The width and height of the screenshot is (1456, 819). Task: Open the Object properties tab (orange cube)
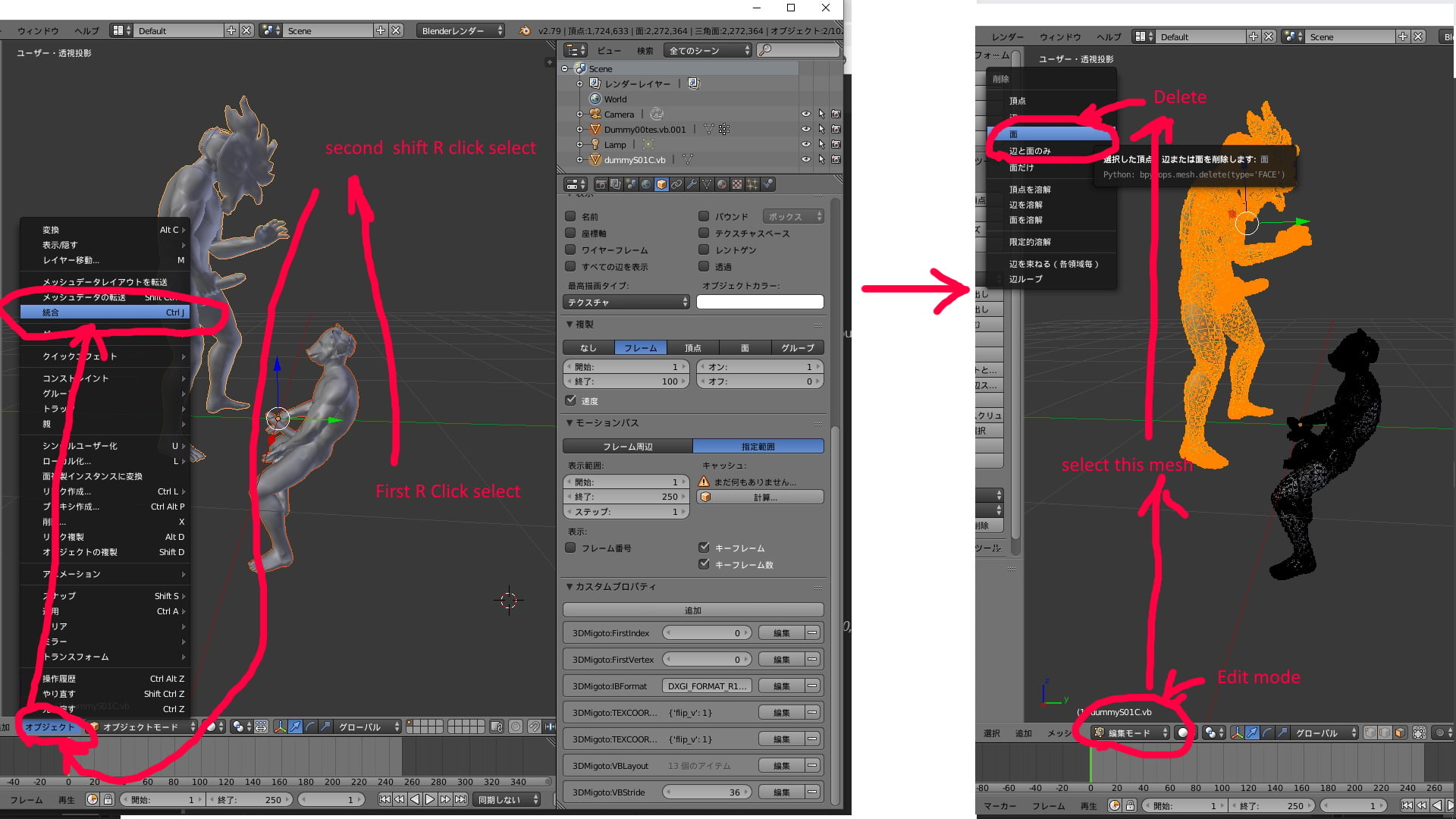click(x=661, y=184)
